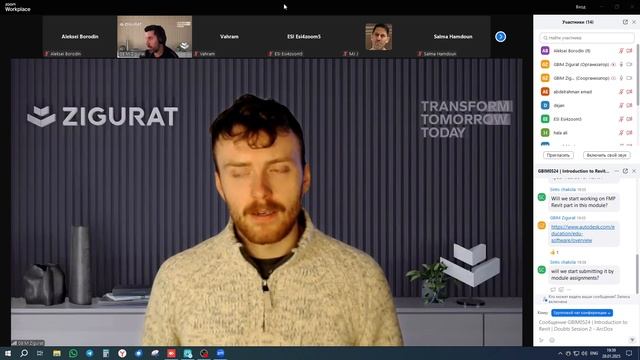Screen dimensions: 640x360
Task: Pop out the chat panel
Action: pyautogui.click(x=625, y=171)
